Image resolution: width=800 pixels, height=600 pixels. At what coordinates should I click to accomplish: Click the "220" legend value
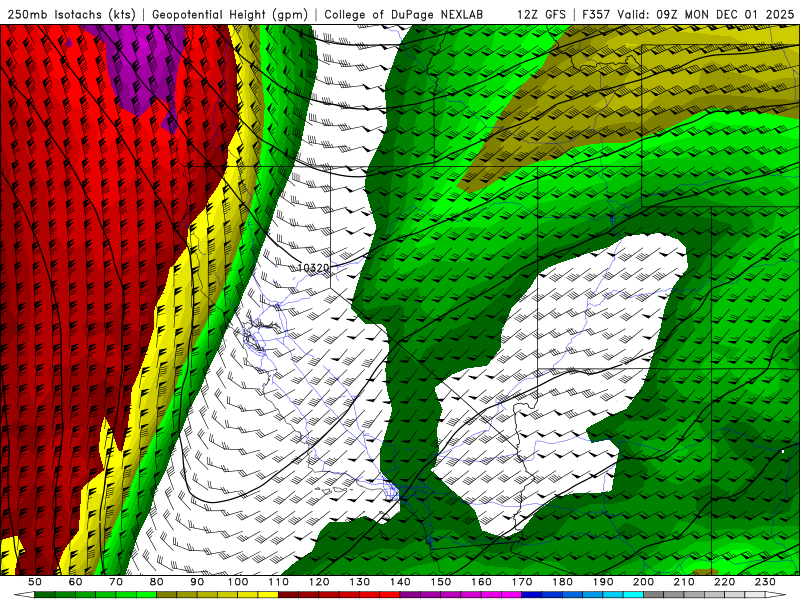pyautogui.click(x=724, y=582)
